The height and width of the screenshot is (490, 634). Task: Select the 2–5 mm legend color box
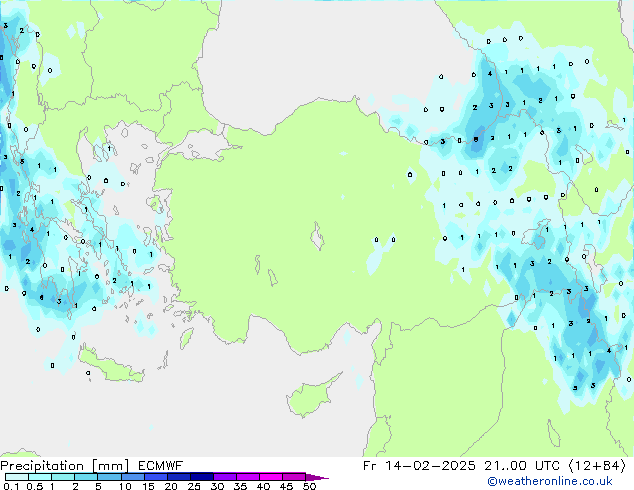point(86,477)
